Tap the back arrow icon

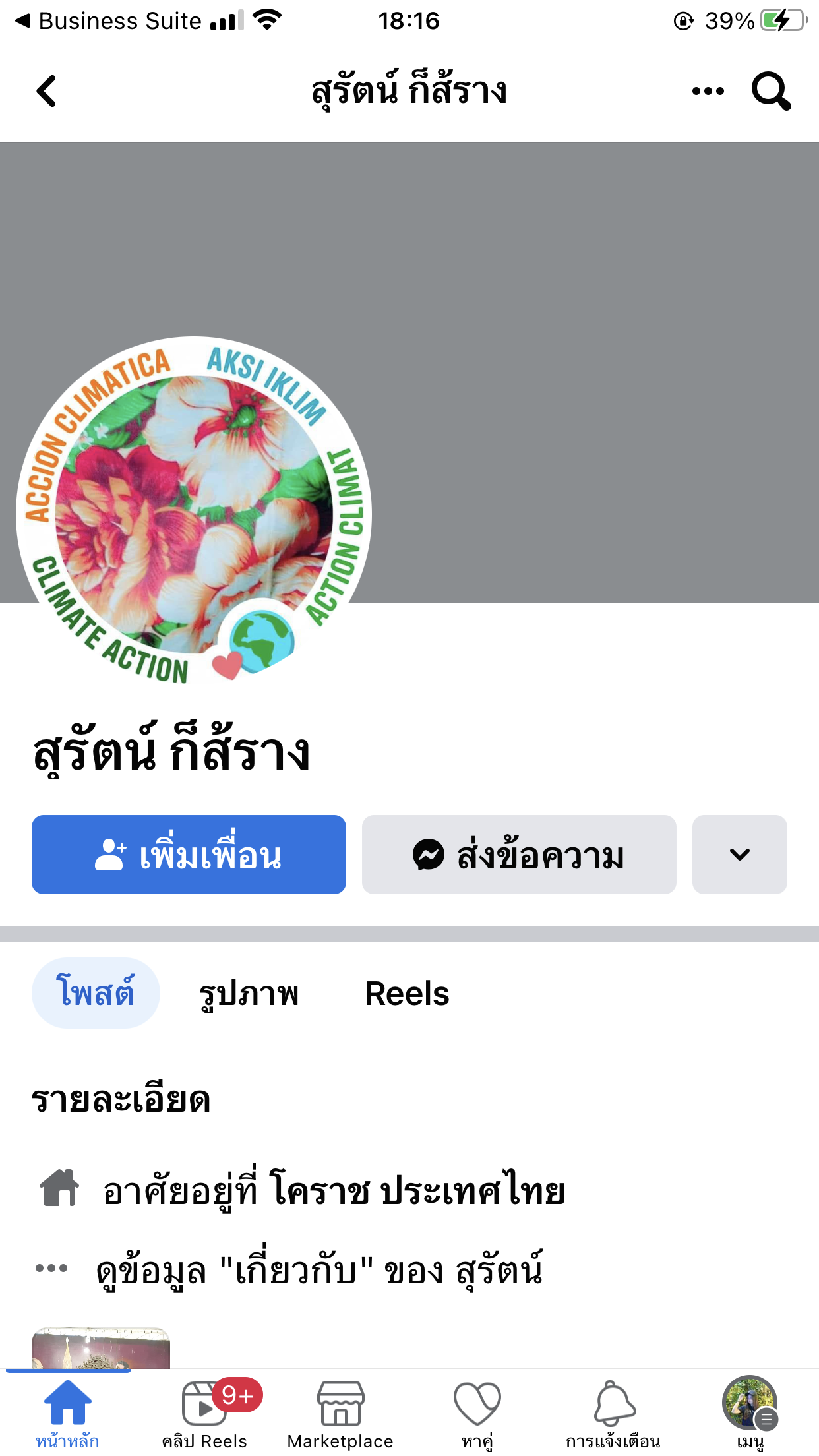pyautogui.click(x=46, y=91)
